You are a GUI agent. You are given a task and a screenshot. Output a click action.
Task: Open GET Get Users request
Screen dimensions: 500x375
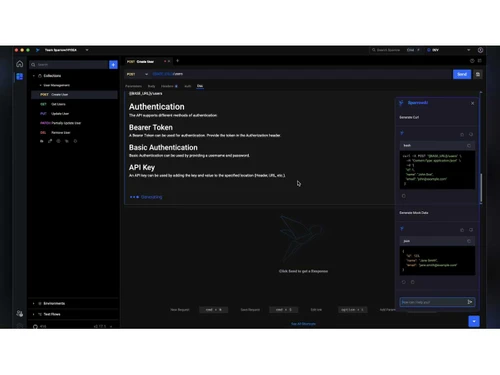tap(74, 104)
